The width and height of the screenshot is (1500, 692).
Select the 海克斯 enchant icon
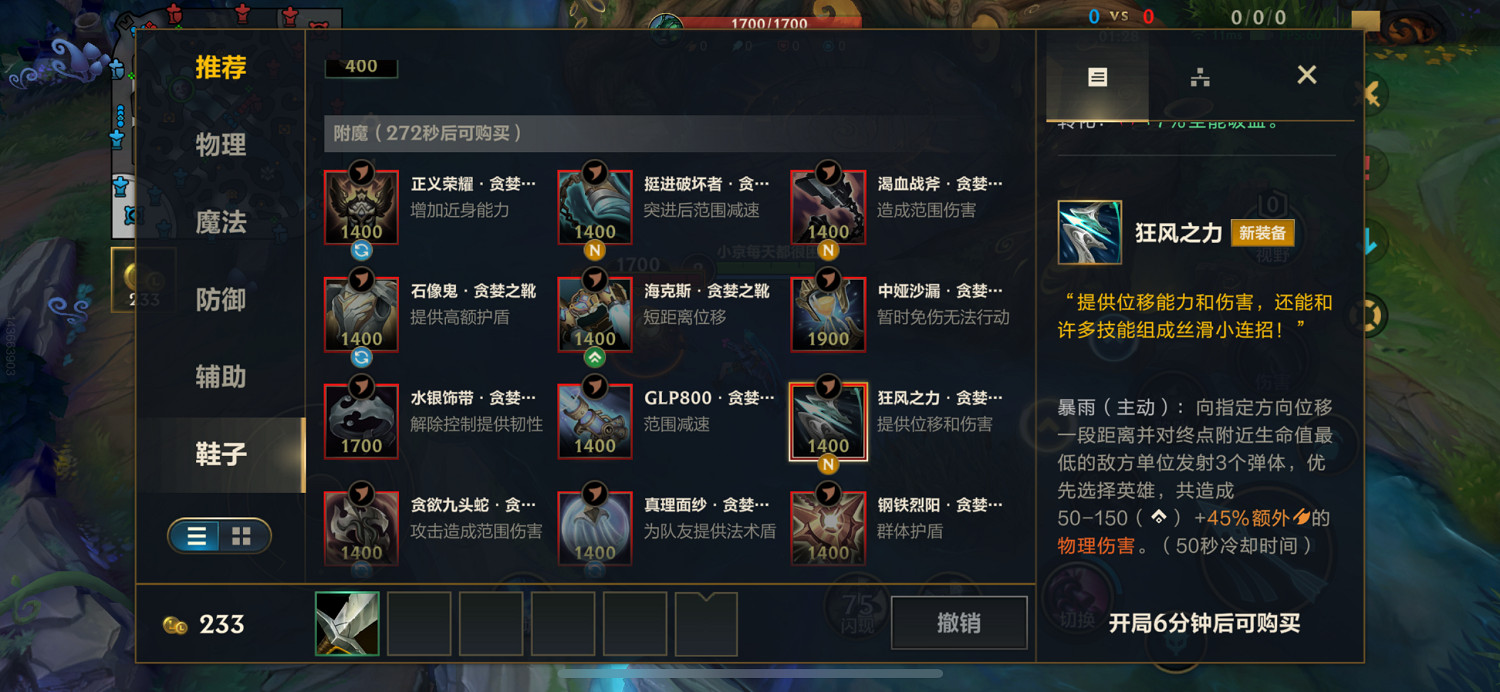coord(595,314)
